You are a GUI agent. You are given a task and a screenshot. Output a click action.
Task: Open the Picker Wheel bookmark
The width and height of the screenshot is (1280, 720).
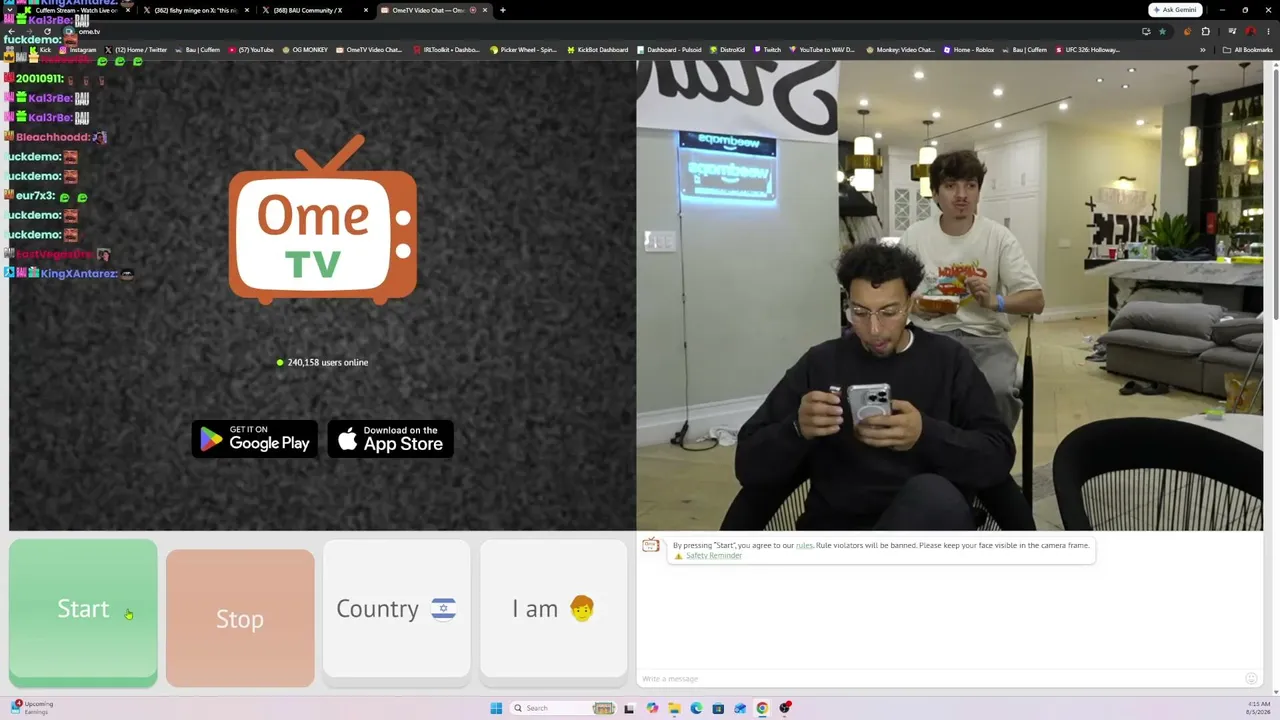523,50
